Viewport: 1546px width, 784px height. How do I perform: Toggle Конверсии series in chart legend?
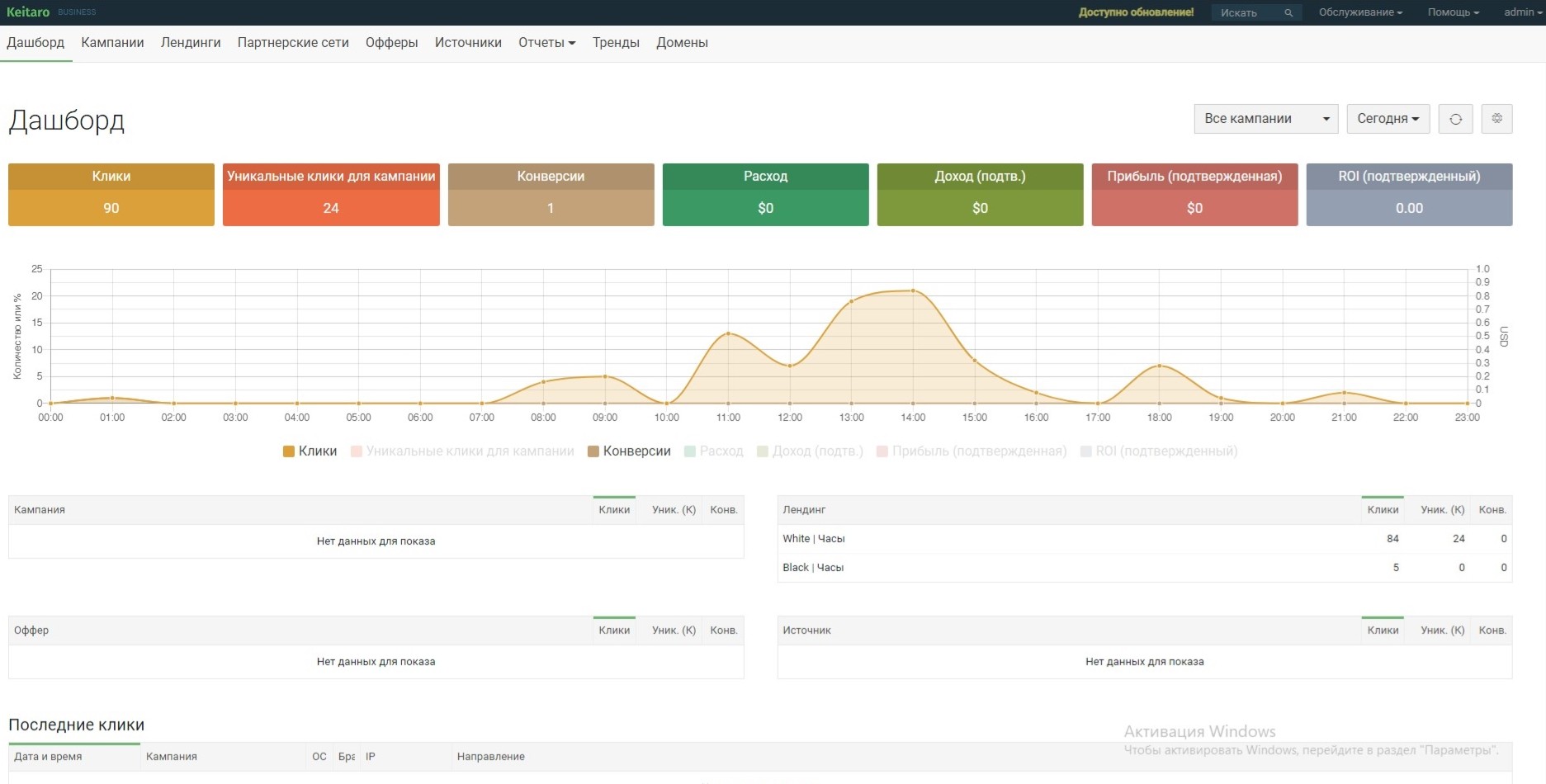pos(629,451)
